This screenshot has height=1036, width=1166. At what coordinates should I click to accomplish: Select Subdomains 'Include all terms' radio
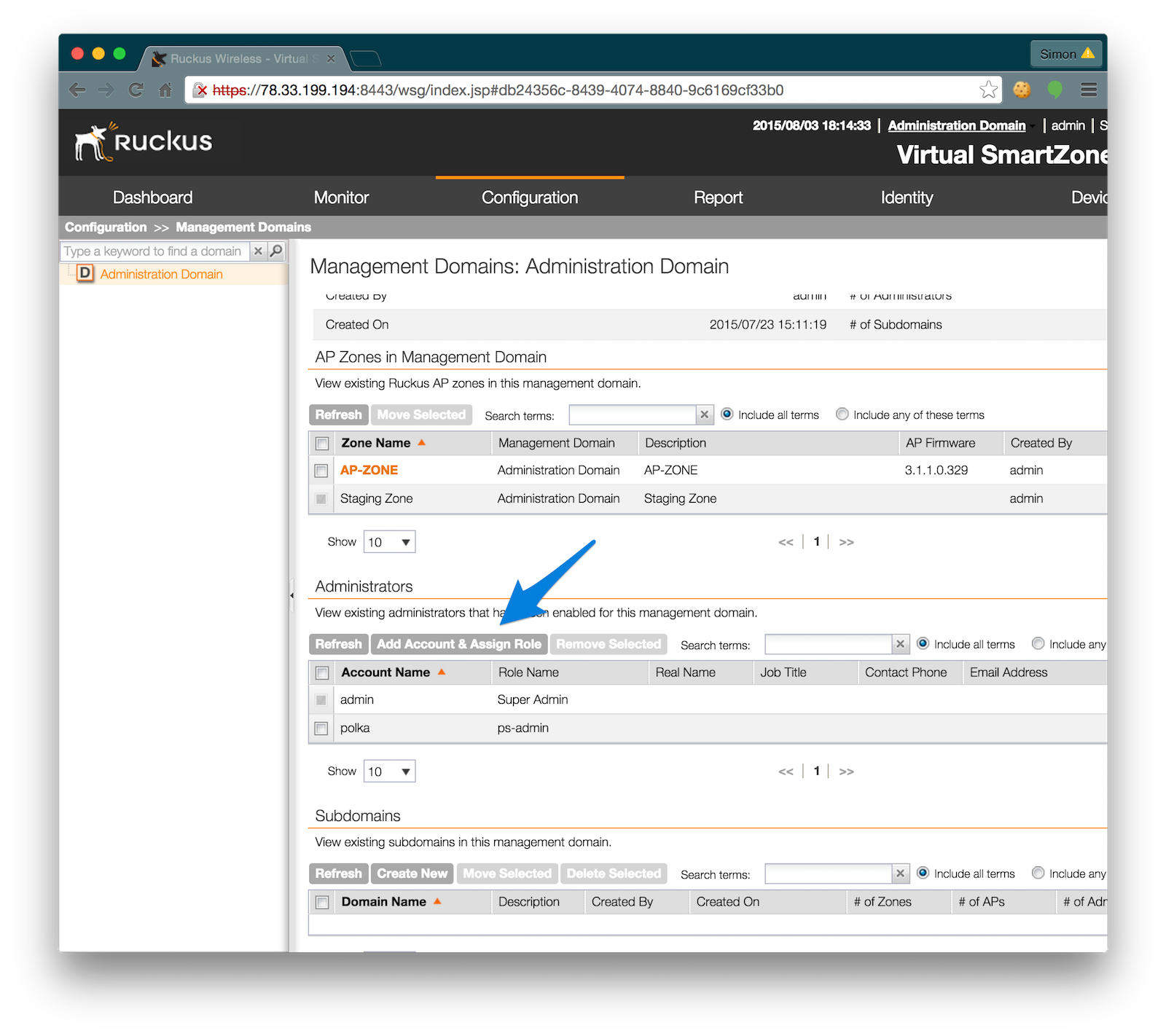[923, 873]
